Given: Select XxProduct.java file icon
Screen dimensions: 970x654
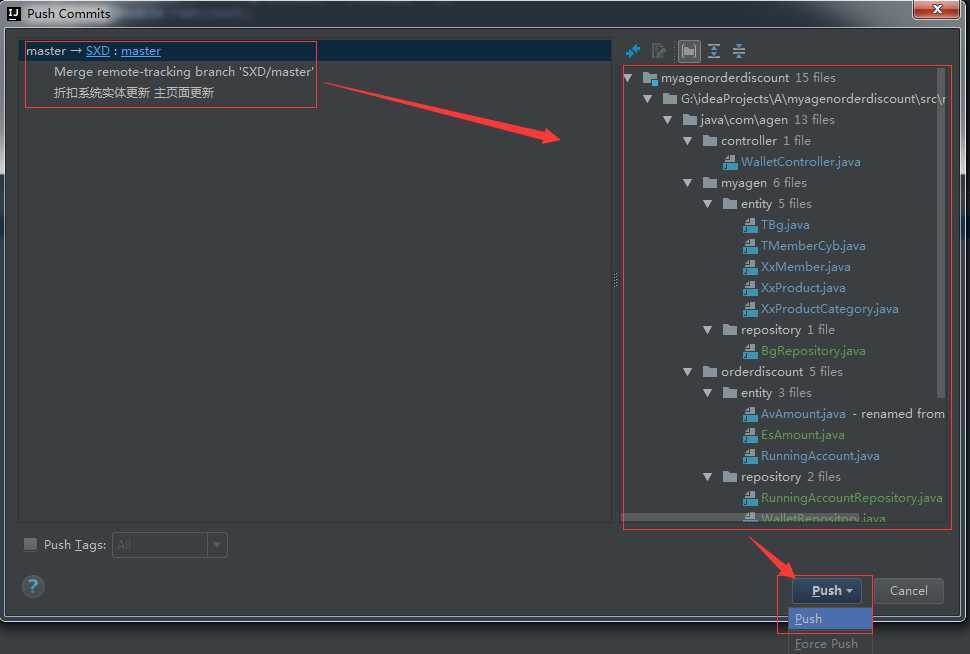Looking at the screenshot, I should click(750, 288).
